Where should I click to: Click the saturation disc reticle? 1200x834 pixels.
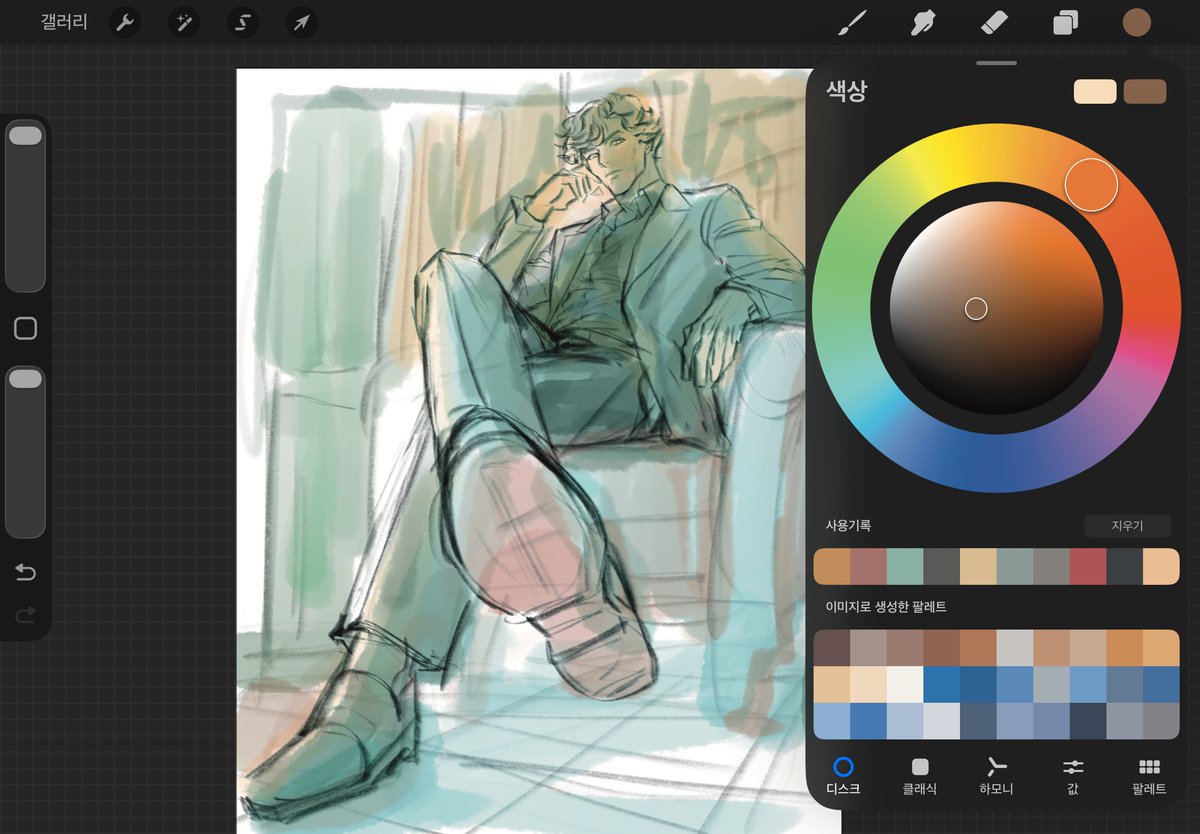pos(976,309)
